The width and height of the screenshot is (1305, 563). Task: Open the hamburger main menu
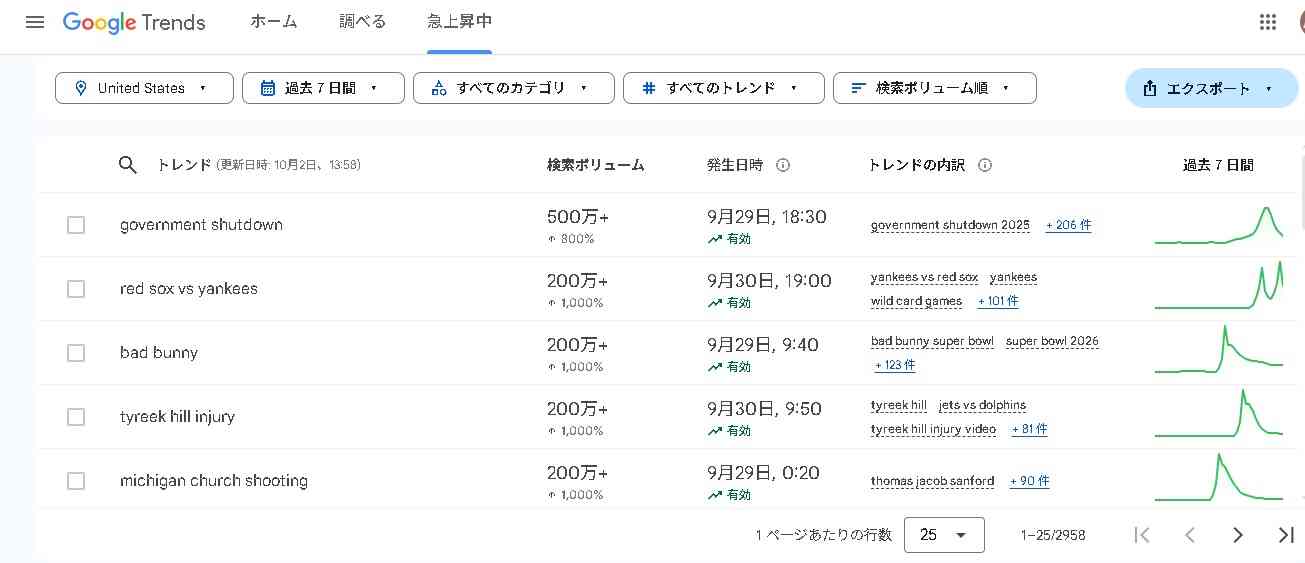tap(35, 22)
